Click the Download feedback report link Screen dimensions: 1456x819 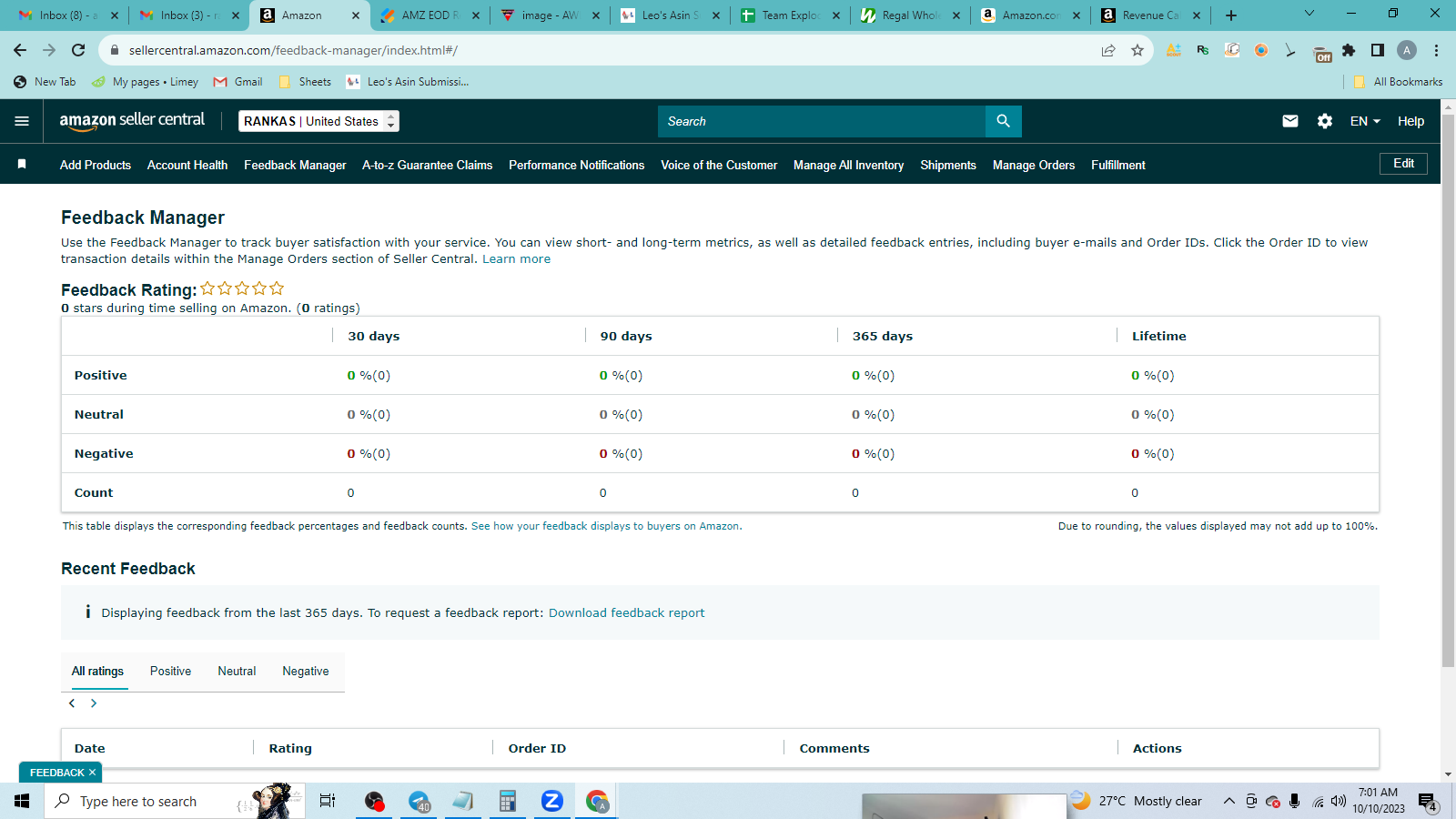(x=626, y=612)
